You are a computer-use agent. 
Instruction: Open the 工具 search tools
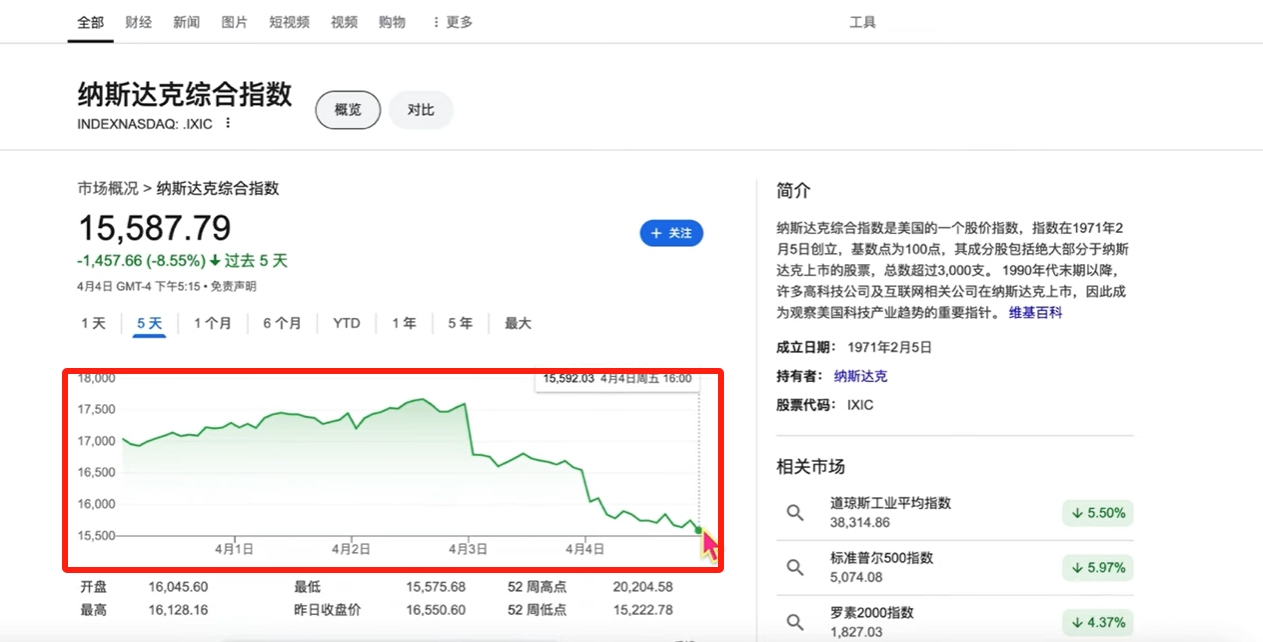(x=862, y=22)
